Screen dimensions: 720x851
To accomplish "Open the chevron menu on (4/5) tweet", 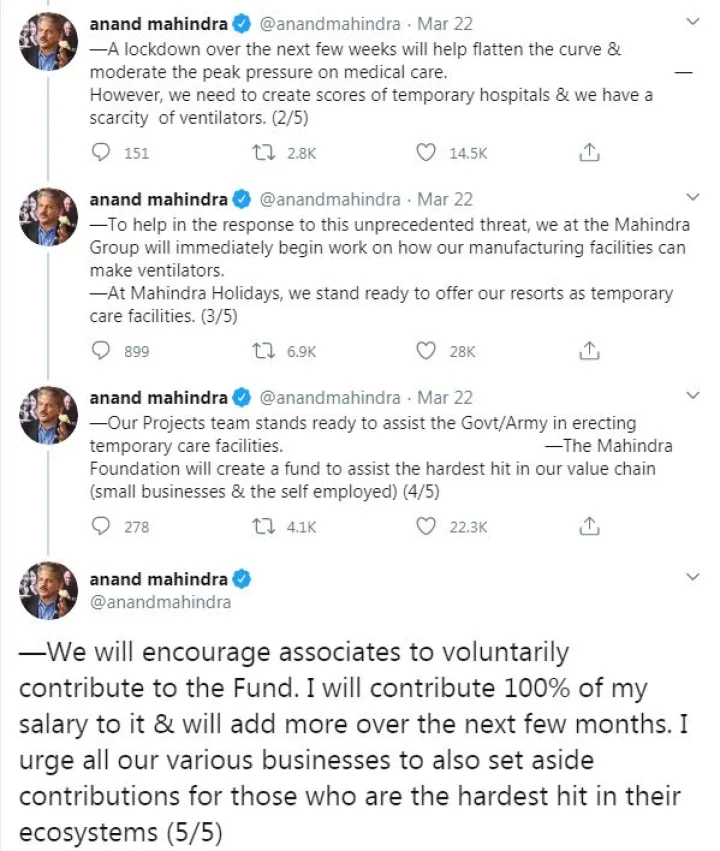I will click(x=695, y=396).
